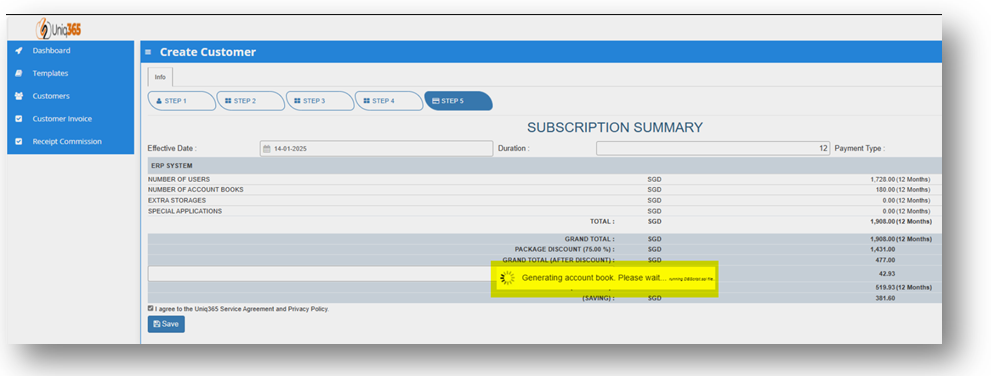The height and width of the screenshot is (376, 991).
Task: Toggle sidebar with the hamburger menu icon
Action: [148, 52]
